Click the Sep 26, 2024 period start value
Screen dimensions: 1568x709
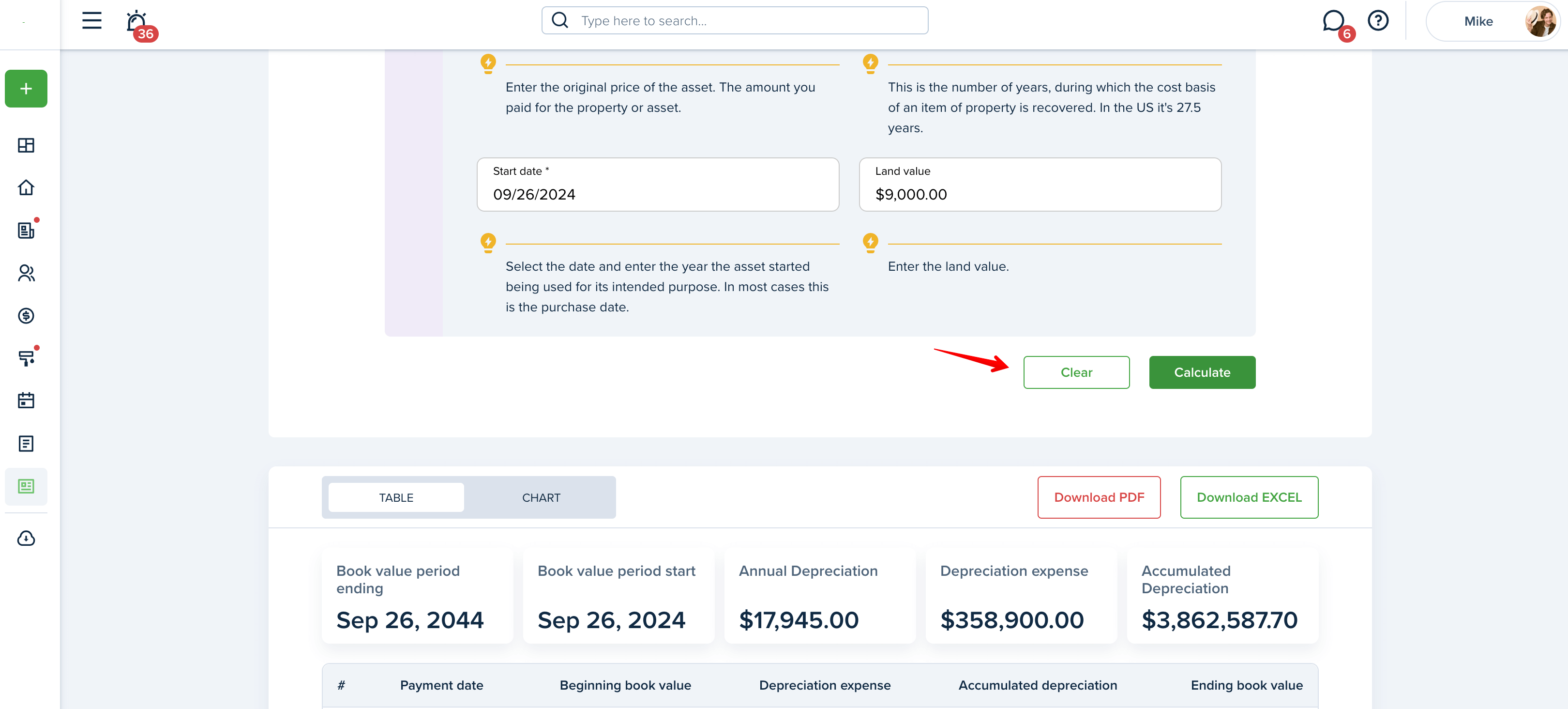pyautogui.click(x=611, y=620)
